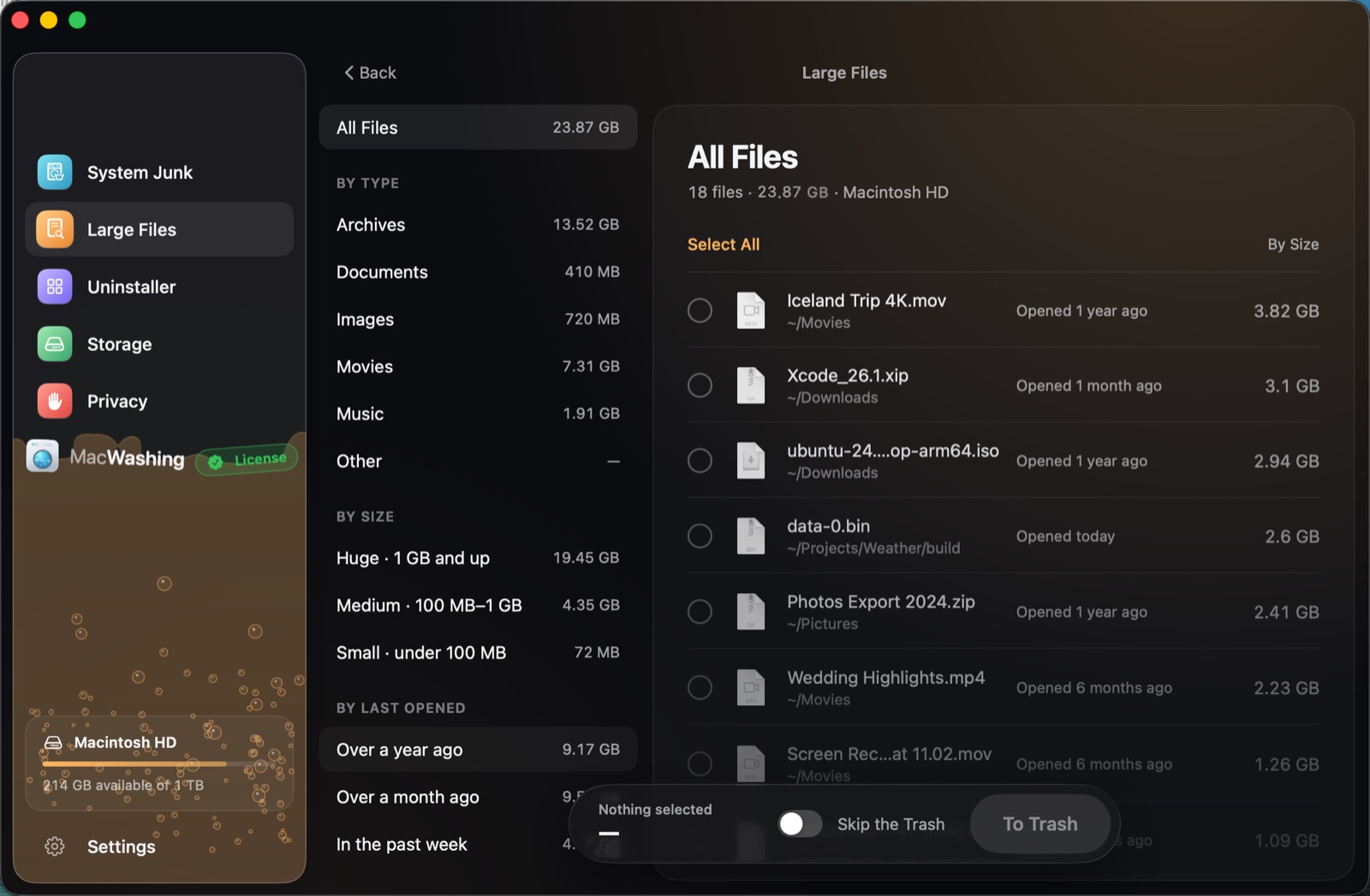Open the By Size sort dropdown
Screen dimensions: 1370x896
(x=1293, y=245)
